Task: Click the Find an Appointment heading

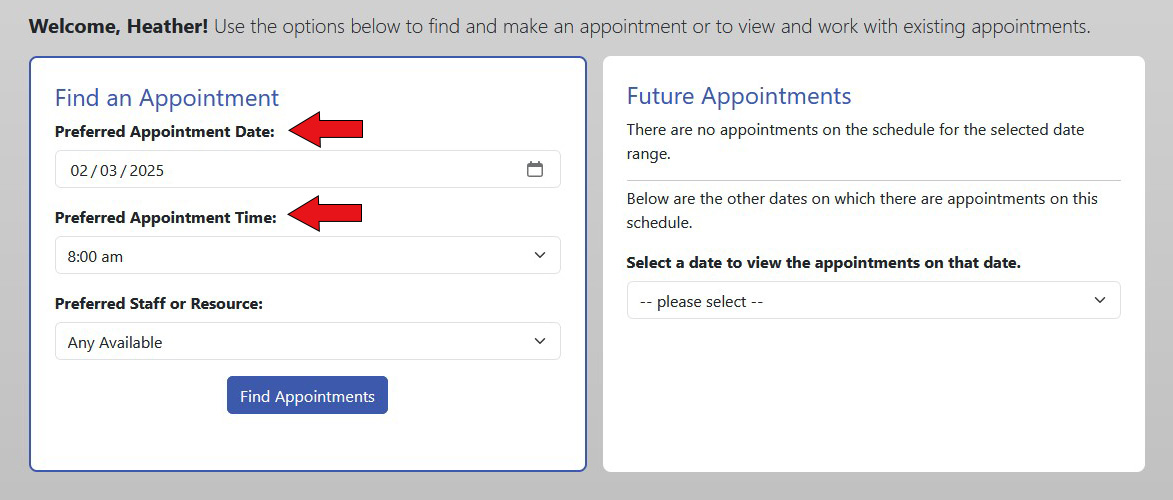Action: point(167,97)
